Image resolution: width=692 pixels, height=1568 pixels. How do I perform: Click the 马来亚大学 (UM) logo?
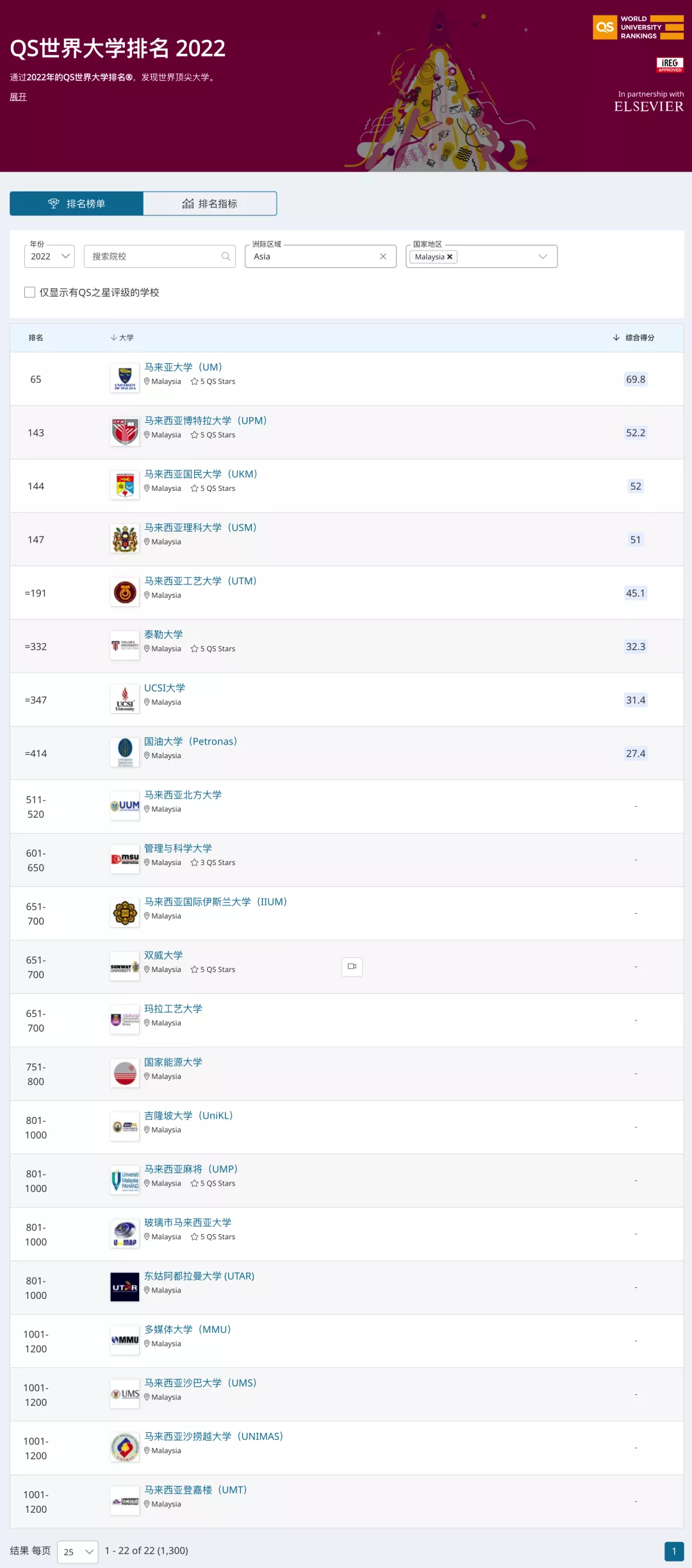(x=125, y=379)
